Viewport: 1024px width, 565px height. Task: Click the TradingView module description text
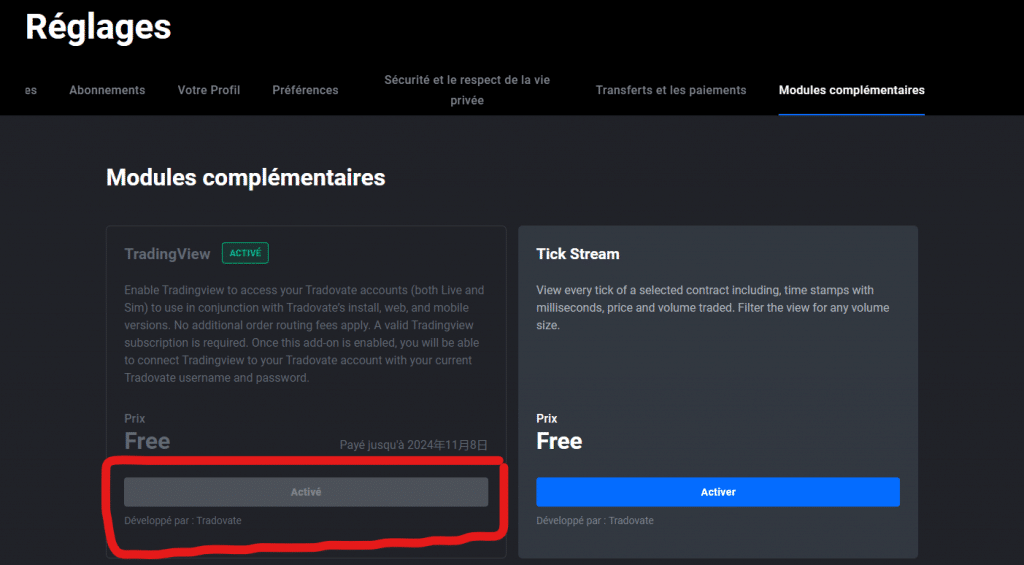(x=304, y=334)
